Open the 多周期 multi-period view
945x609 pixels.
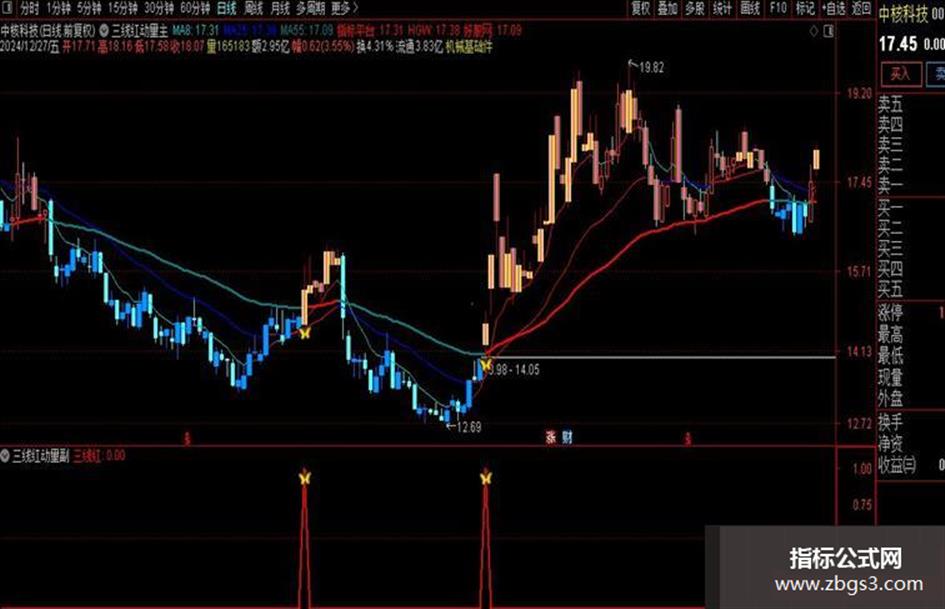310,8
